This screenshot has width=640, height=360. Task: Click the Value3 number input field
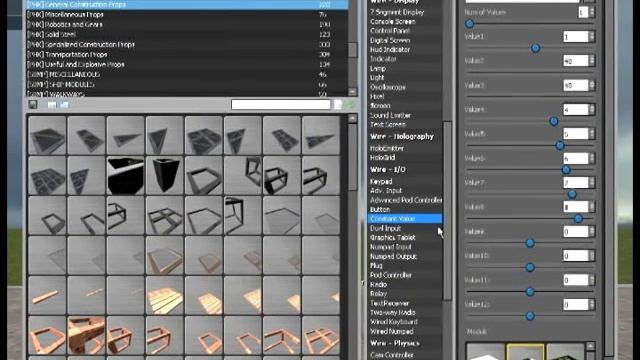[576, 85]
